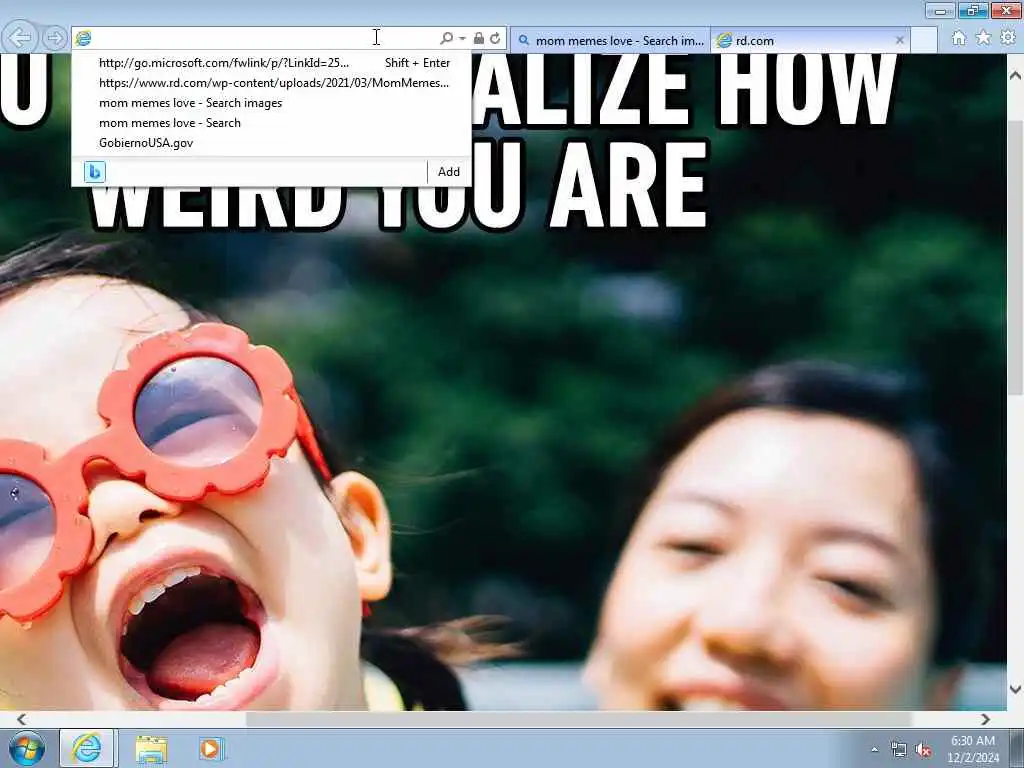Viewport: 1024px width, 768px height.
Task: Click the horizontal scrollbar thumb
Action: [x=578, y=719]
